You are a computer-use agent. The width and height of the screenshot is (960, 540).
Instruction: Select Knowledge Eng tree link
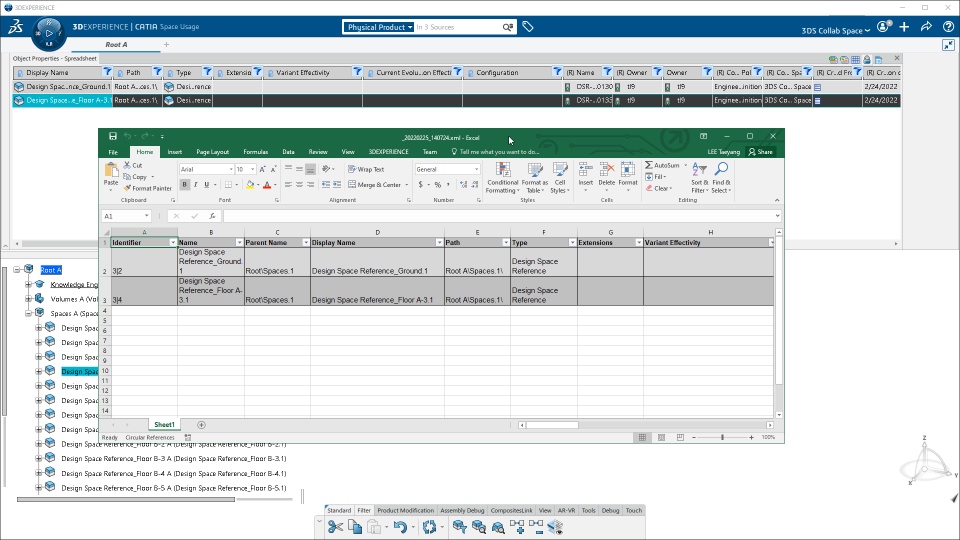[x=74, y=284]
